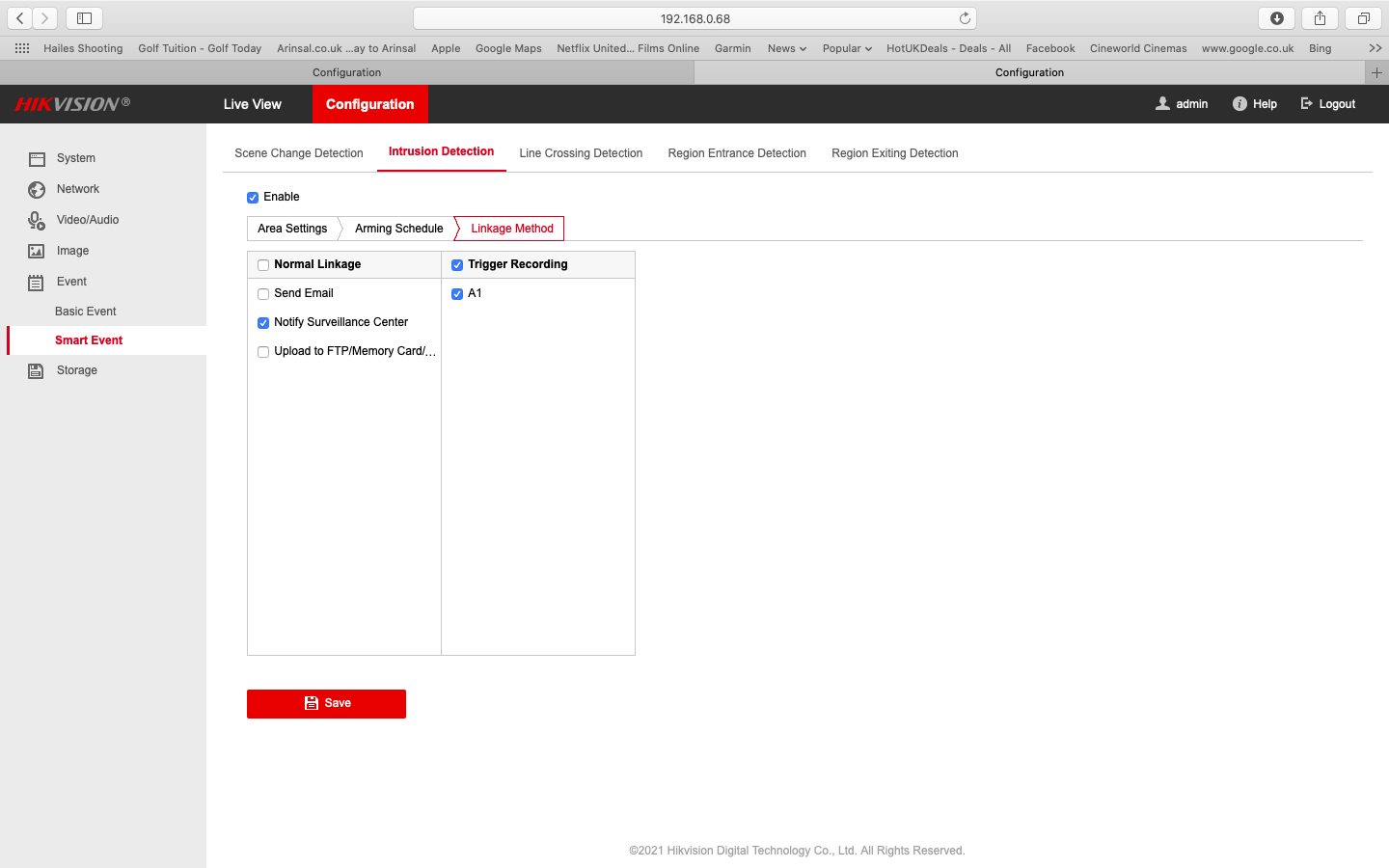
Task: Show hidden bookmarks via the chevron
Action: coord(1375,47)
